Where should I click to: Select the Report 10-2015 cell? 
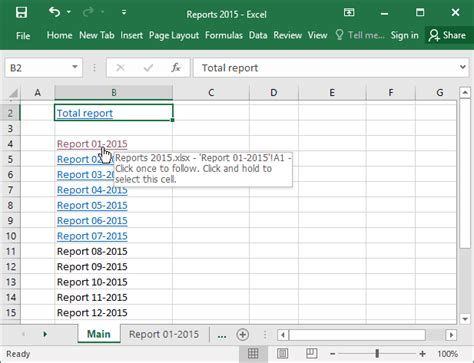114,282
